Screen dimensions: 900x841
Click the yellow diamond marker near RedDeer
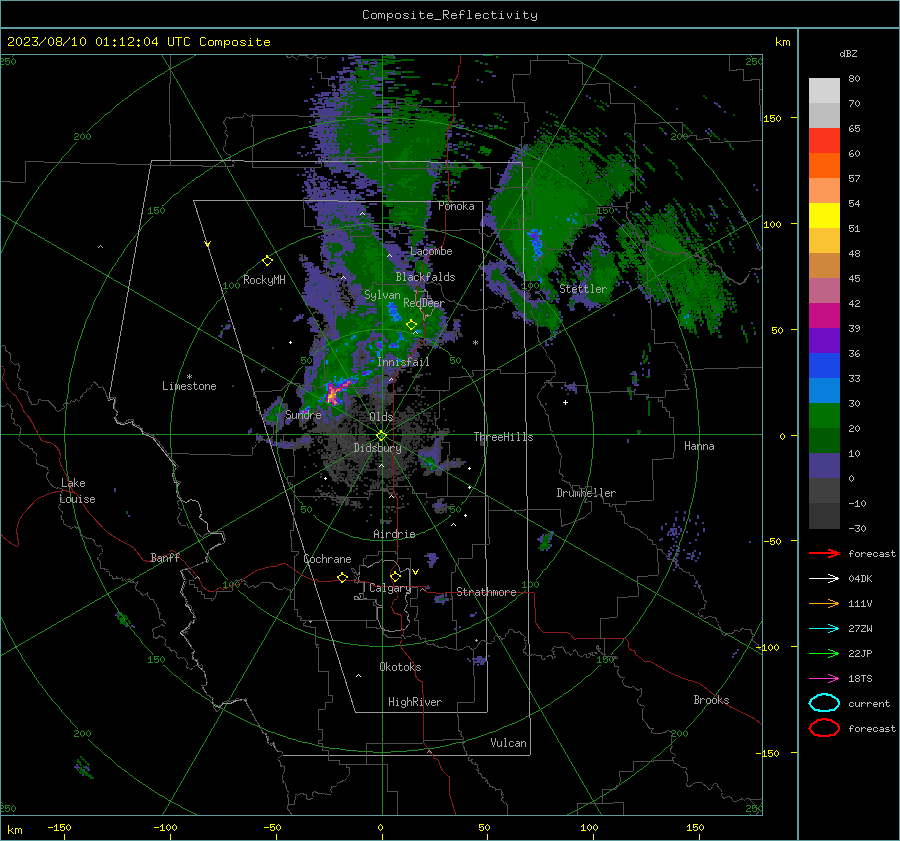coord(412,325)
